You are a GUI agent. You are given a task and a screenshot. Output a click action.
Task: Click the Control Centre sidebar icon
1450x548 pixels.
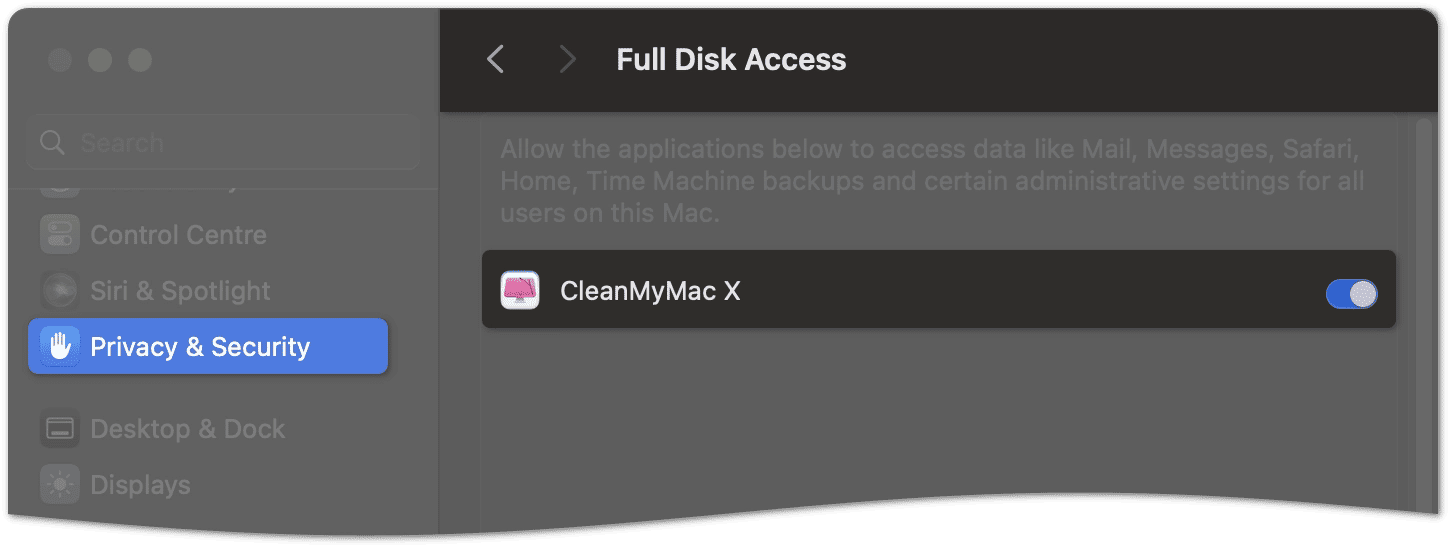(59, 235)
